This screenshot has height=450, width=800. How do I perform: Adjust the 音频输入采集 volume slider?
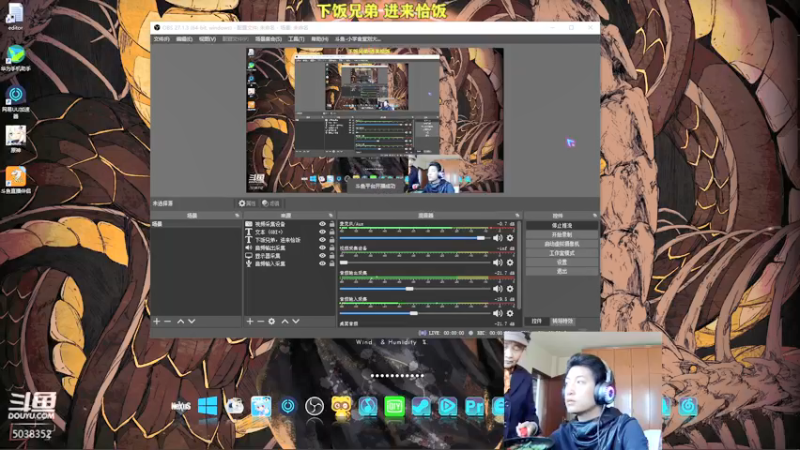coord(414,313)
